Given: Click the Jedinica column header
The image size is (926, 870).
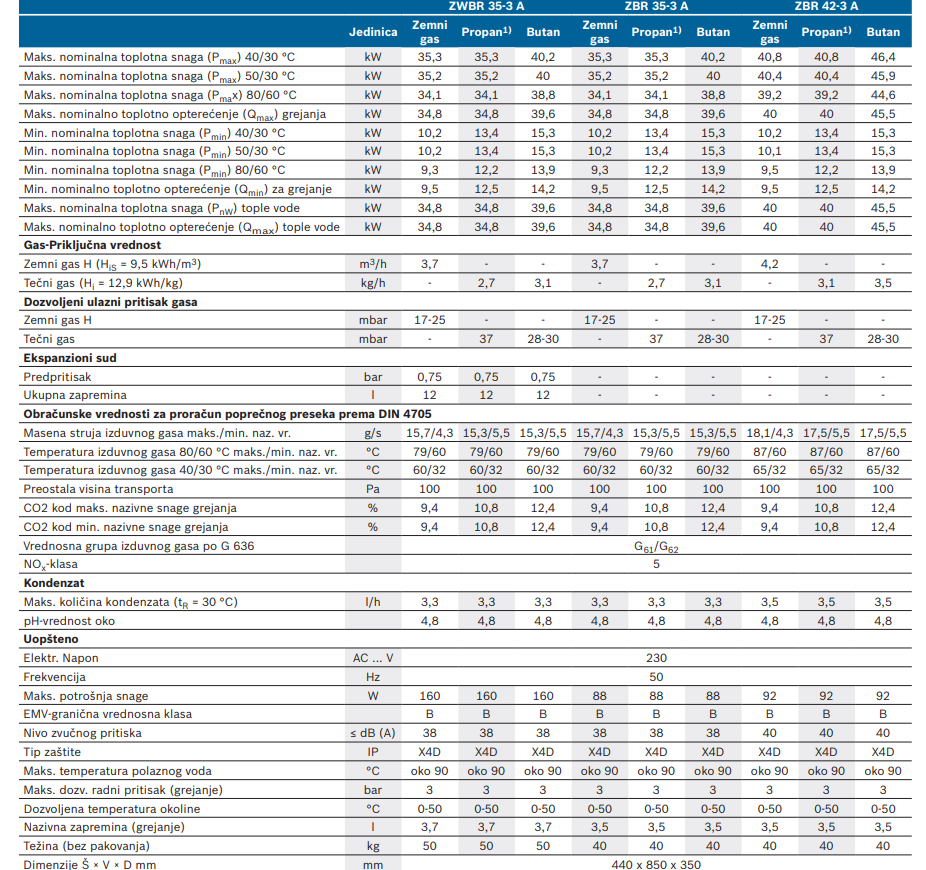Looking at the screenshot, I should 372,32.
